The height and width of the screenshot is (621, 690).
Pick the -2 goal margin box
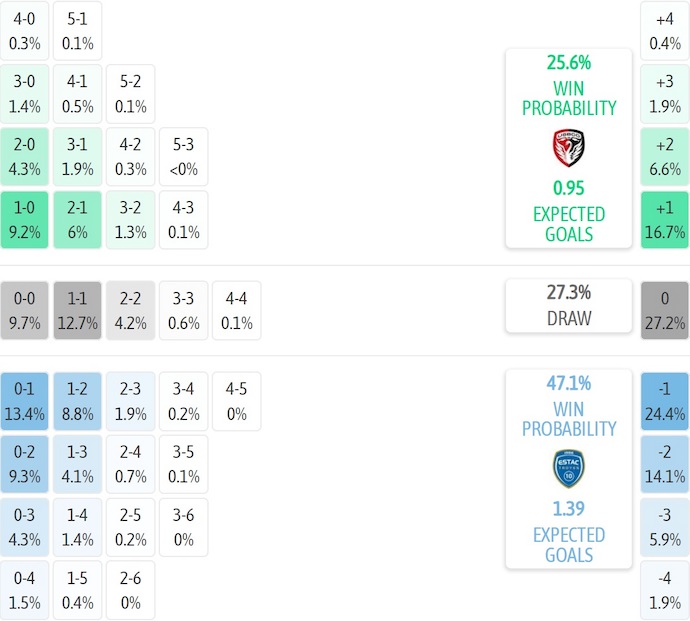click(665, 465)
